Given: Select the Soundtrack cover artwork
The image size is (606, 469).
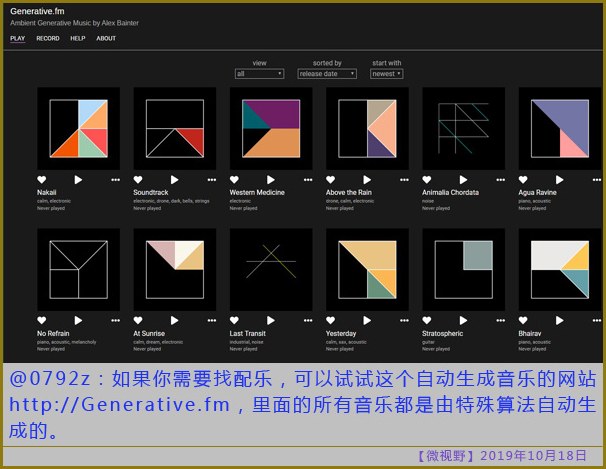Looking at the screenshot, I should tap(175, 129).
